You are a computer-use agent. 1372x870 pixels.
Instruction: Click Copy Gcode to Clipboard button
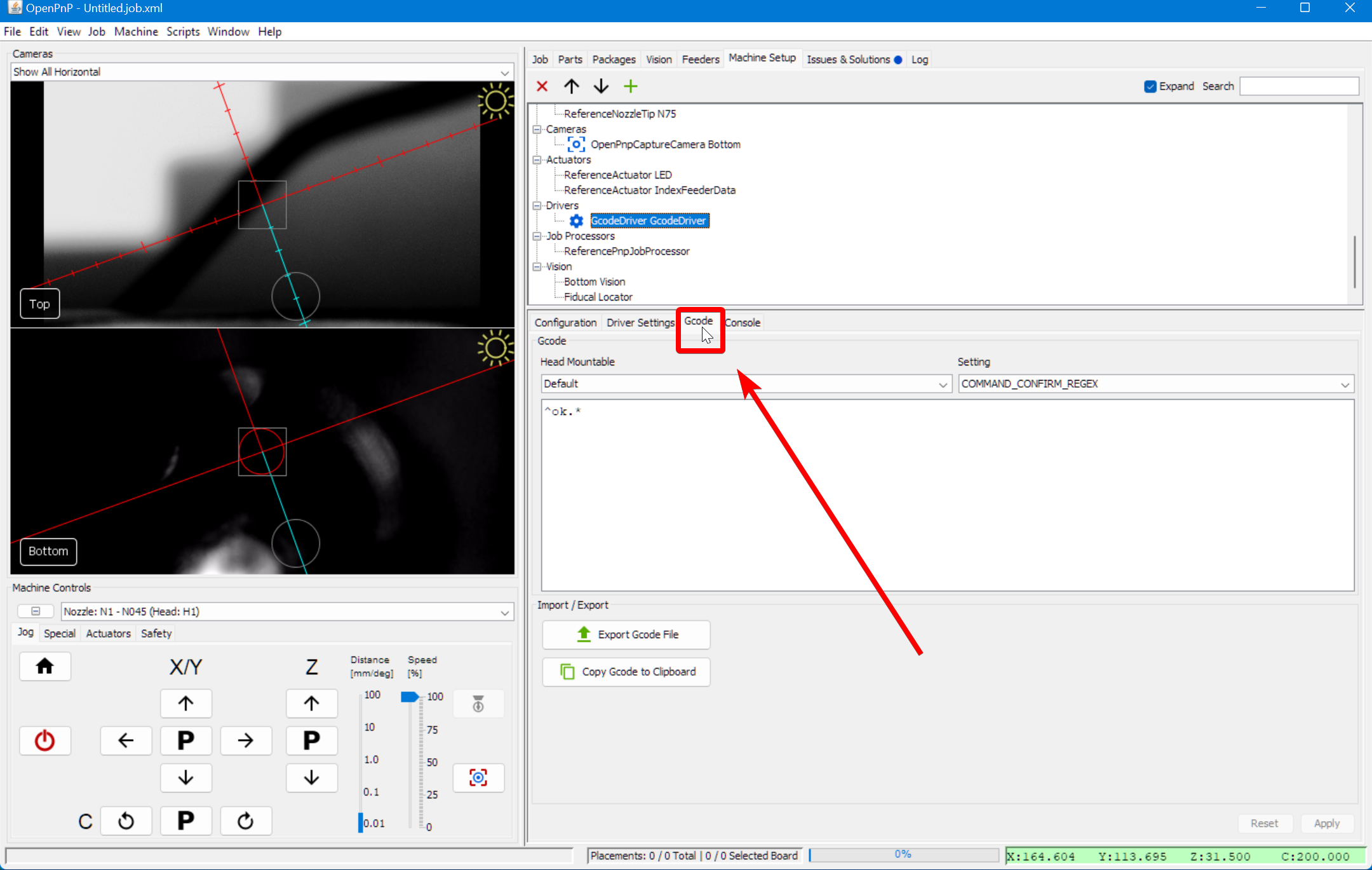tap(626, 672)
